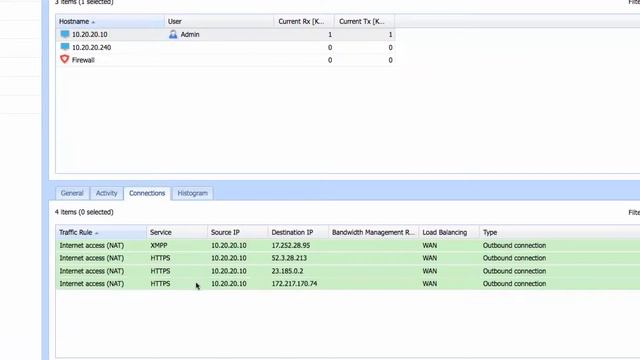The height and width of the screenshot is (360, 640).
Task: Select the Connections tab
Action: coord(147,193)
